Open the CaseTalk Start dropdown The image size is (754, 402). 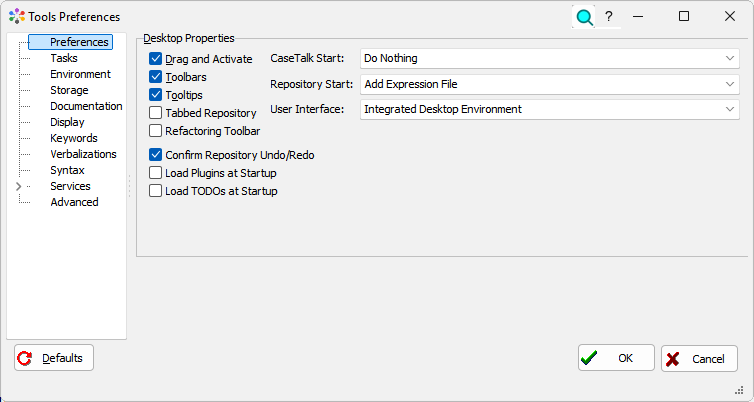tap(549, 59)
